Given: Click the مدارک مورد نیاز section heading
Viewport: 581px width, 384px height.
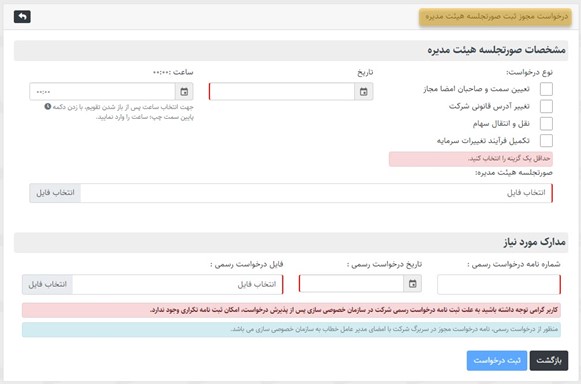Looking at the screenshot, I should click(x=534, y=242).
